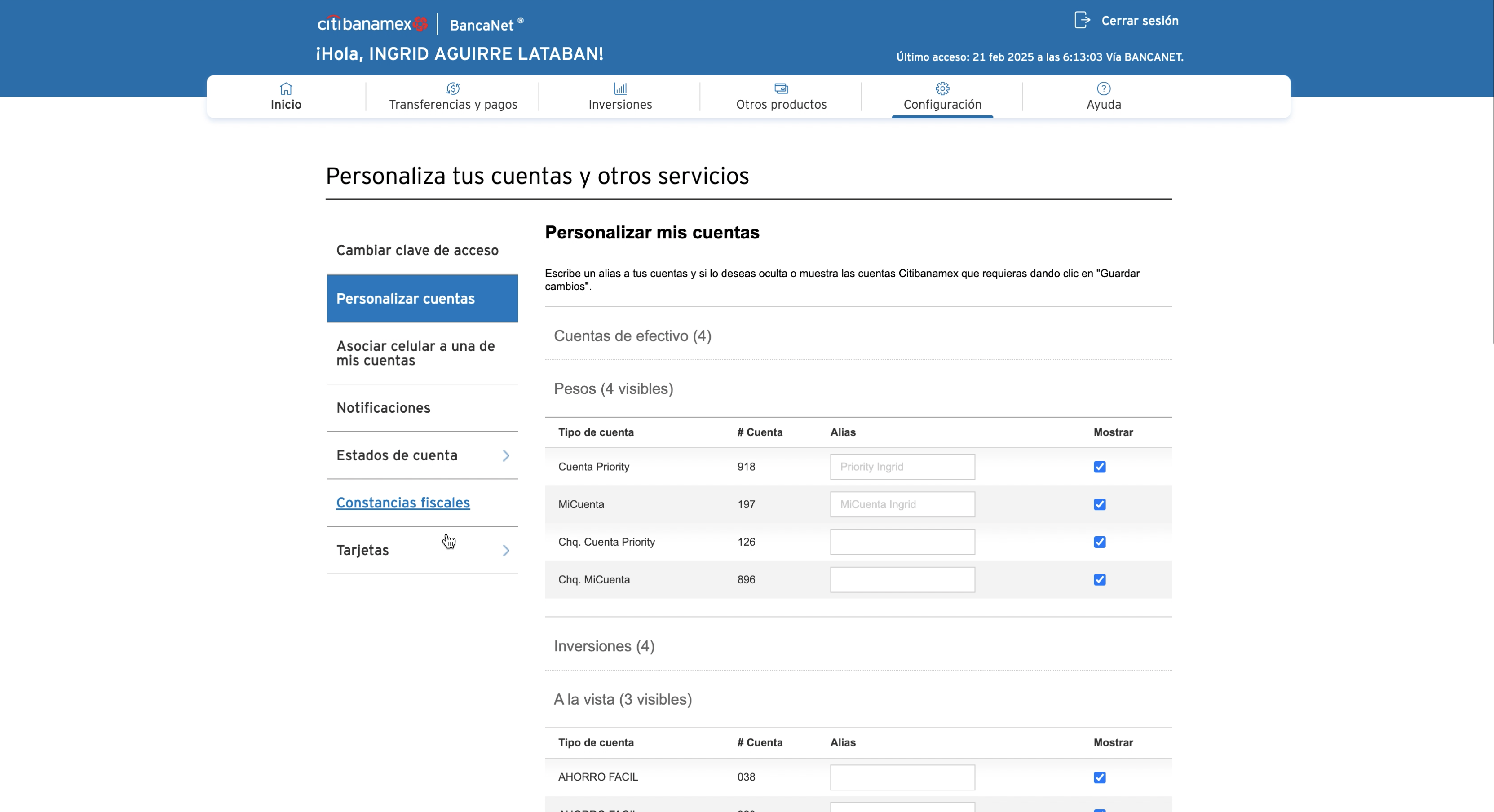Uncheck Mostrar for Cuenta Priority 918
Screen dimensions: 1494x812
1100,467
